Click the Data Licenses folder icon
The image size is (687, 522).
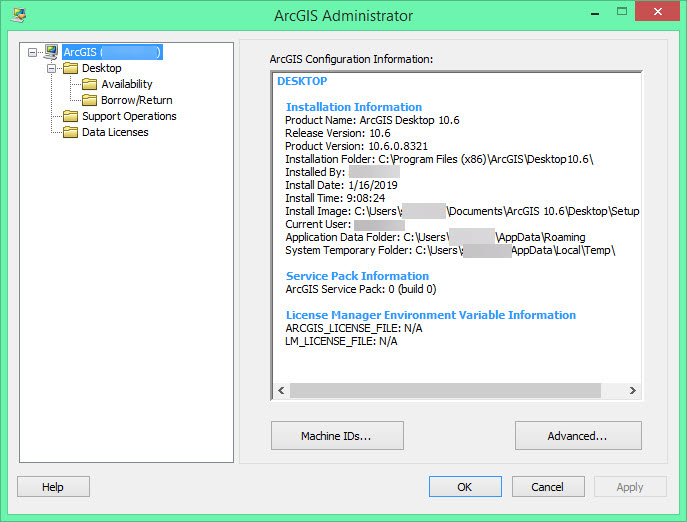[x=70, y=132]
